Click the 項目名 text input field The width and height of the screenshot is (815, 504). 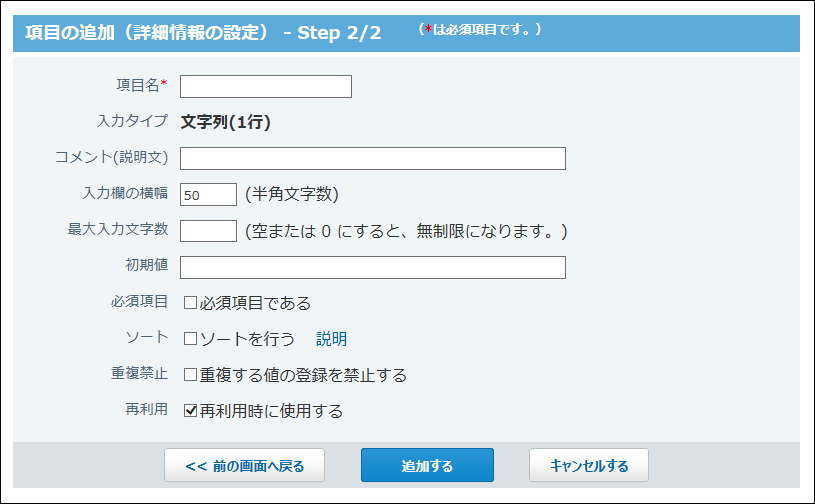point(266,86)
